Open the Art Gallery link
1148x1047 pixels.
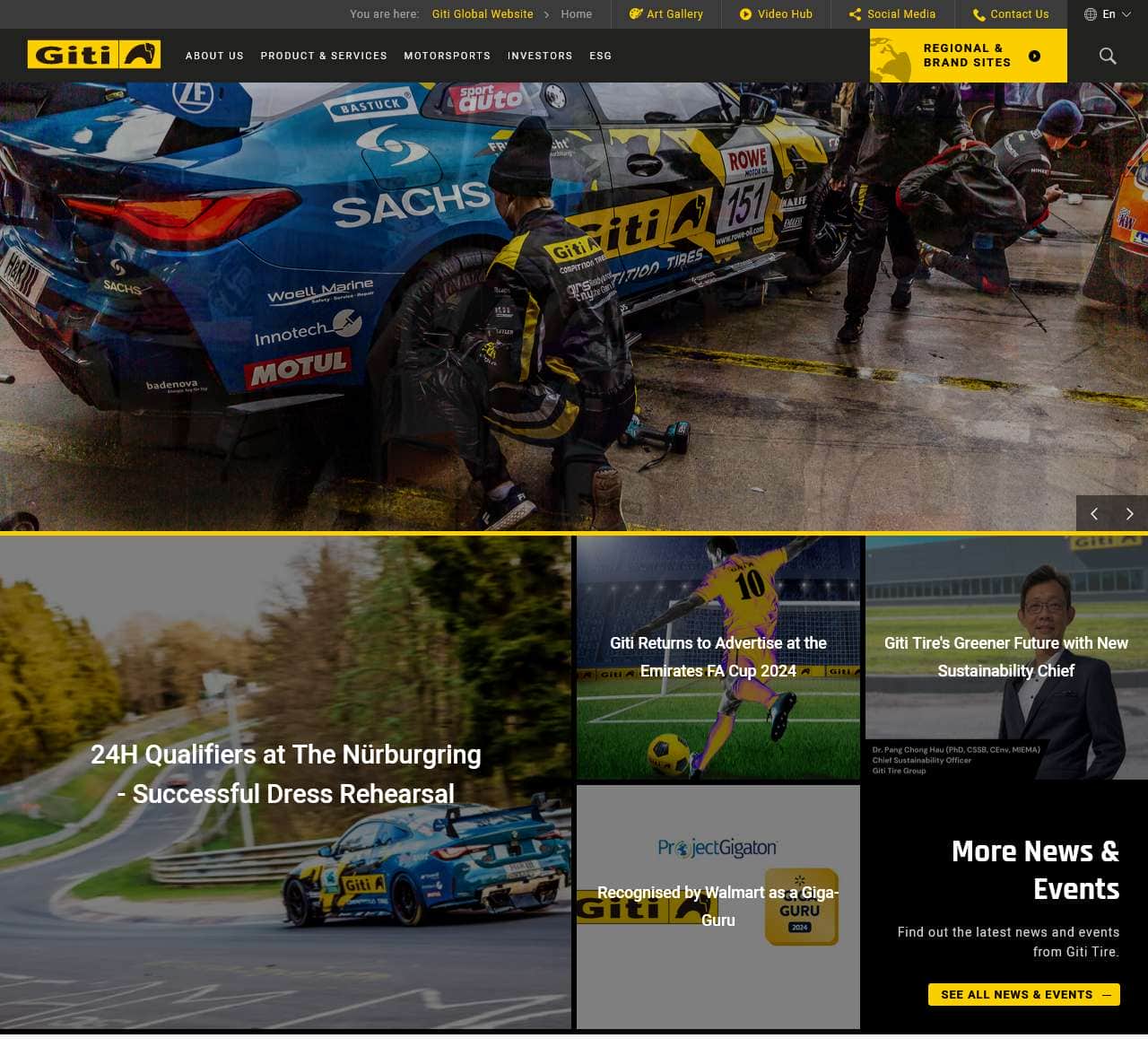(666, 14)
